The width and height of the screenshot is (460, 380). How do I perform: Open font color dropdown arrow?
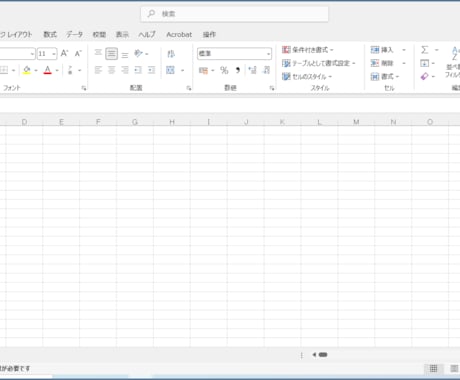(57, 70)
